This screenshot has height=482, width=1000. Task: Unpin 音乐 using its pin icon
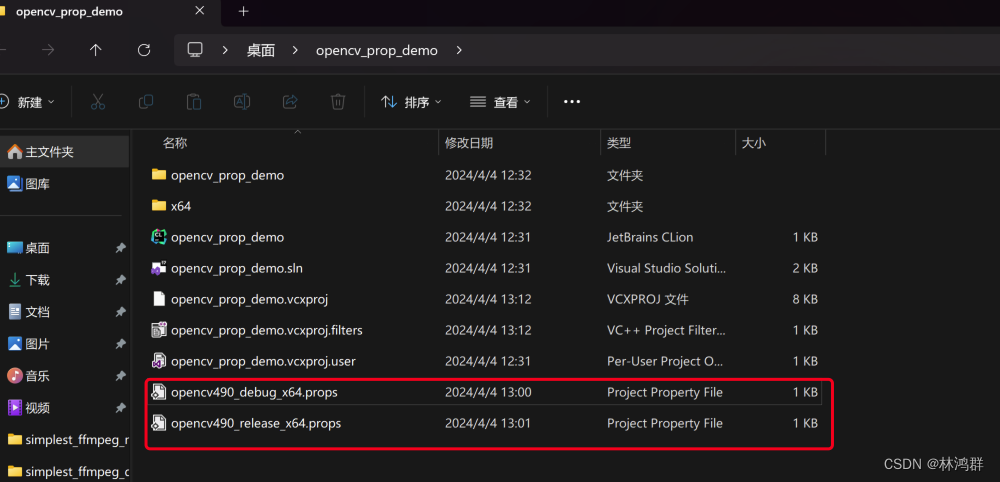(120, 376)
